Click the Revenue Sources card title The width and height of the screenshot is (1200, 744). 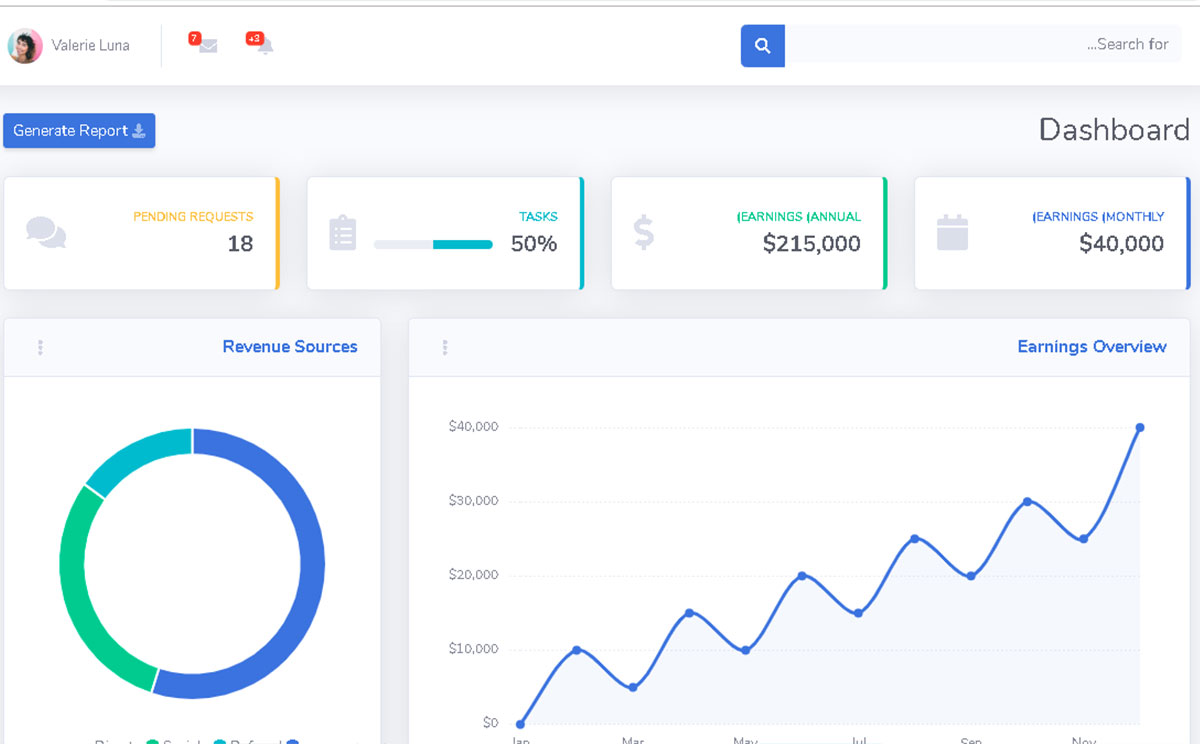289,347
